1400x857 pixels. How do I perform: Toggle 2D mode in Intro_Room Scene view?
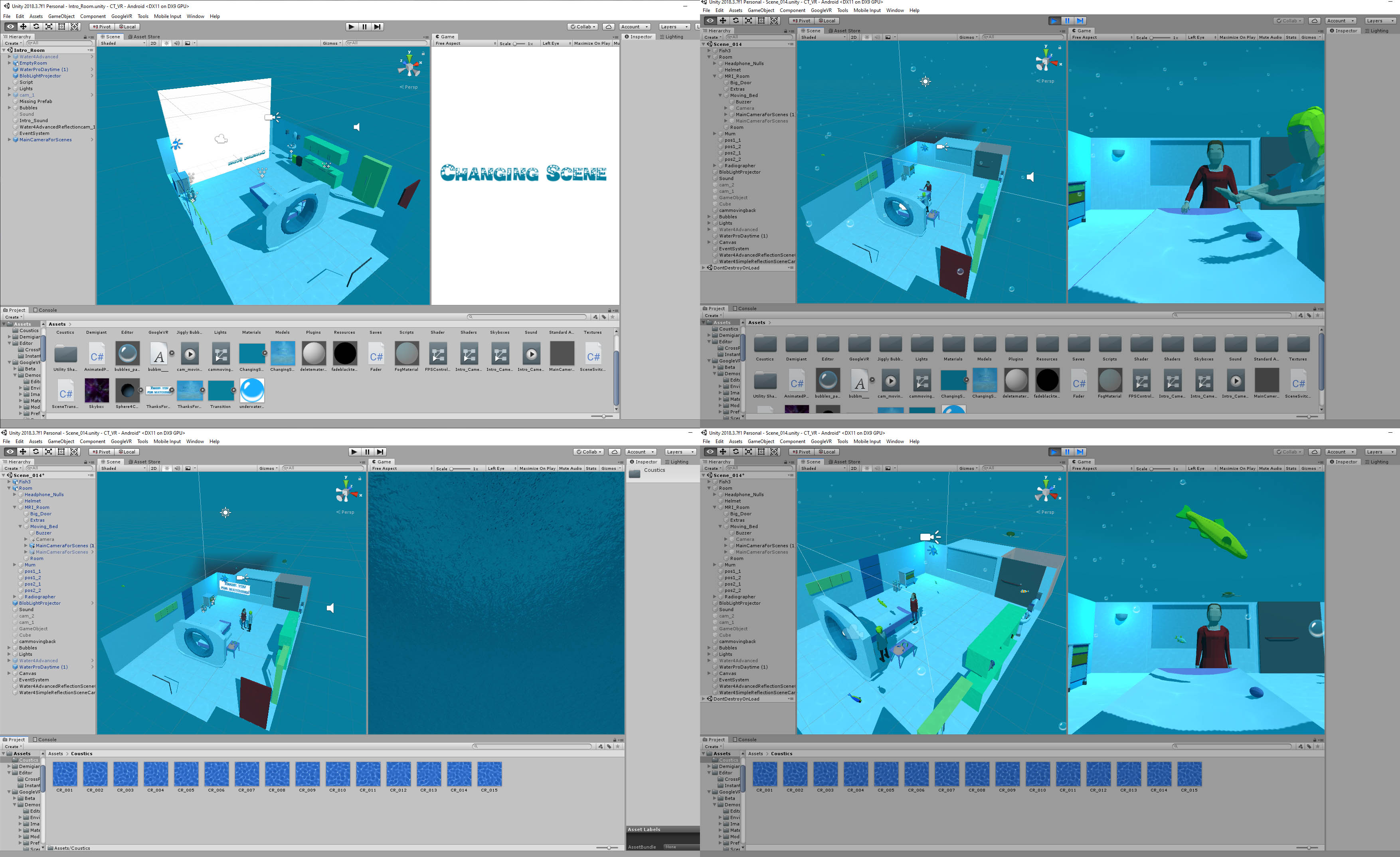153,43
